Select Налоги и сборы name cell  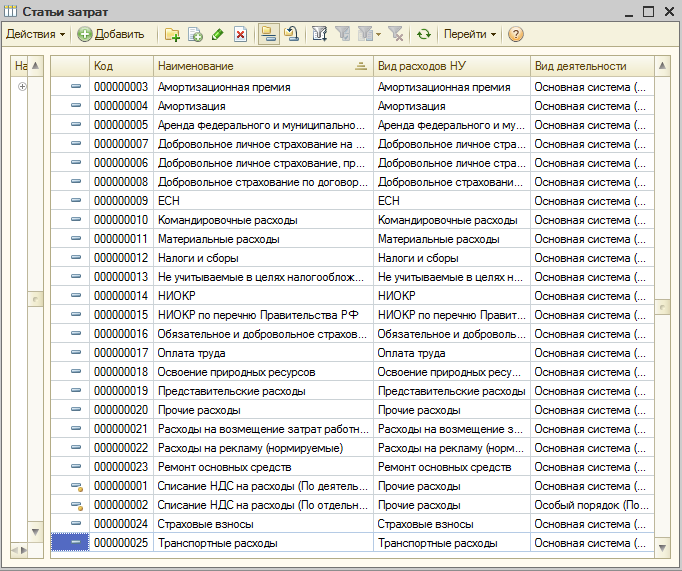click(x=263, y=258)
